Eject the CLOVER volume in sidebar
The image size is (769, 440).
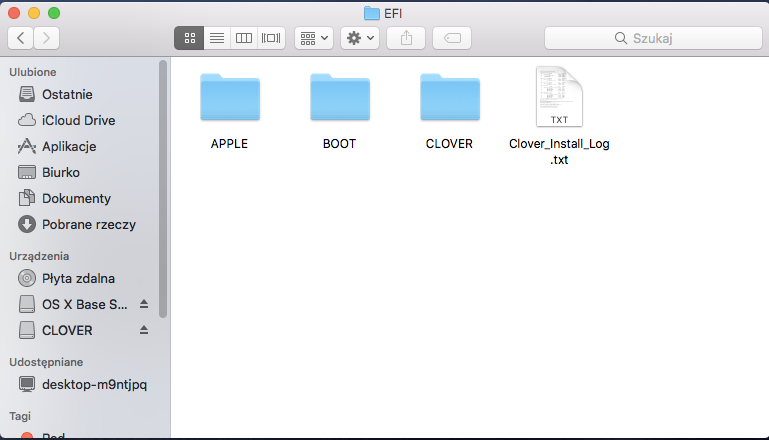144,330
